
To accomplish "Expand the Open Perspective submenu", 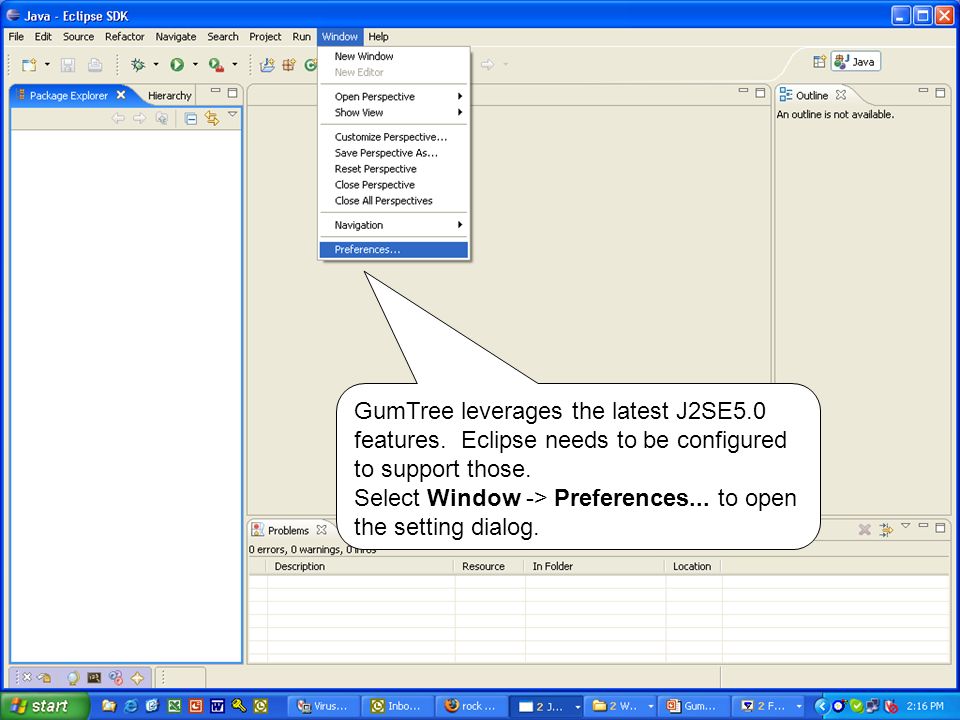I will click(x=394, y=97).
